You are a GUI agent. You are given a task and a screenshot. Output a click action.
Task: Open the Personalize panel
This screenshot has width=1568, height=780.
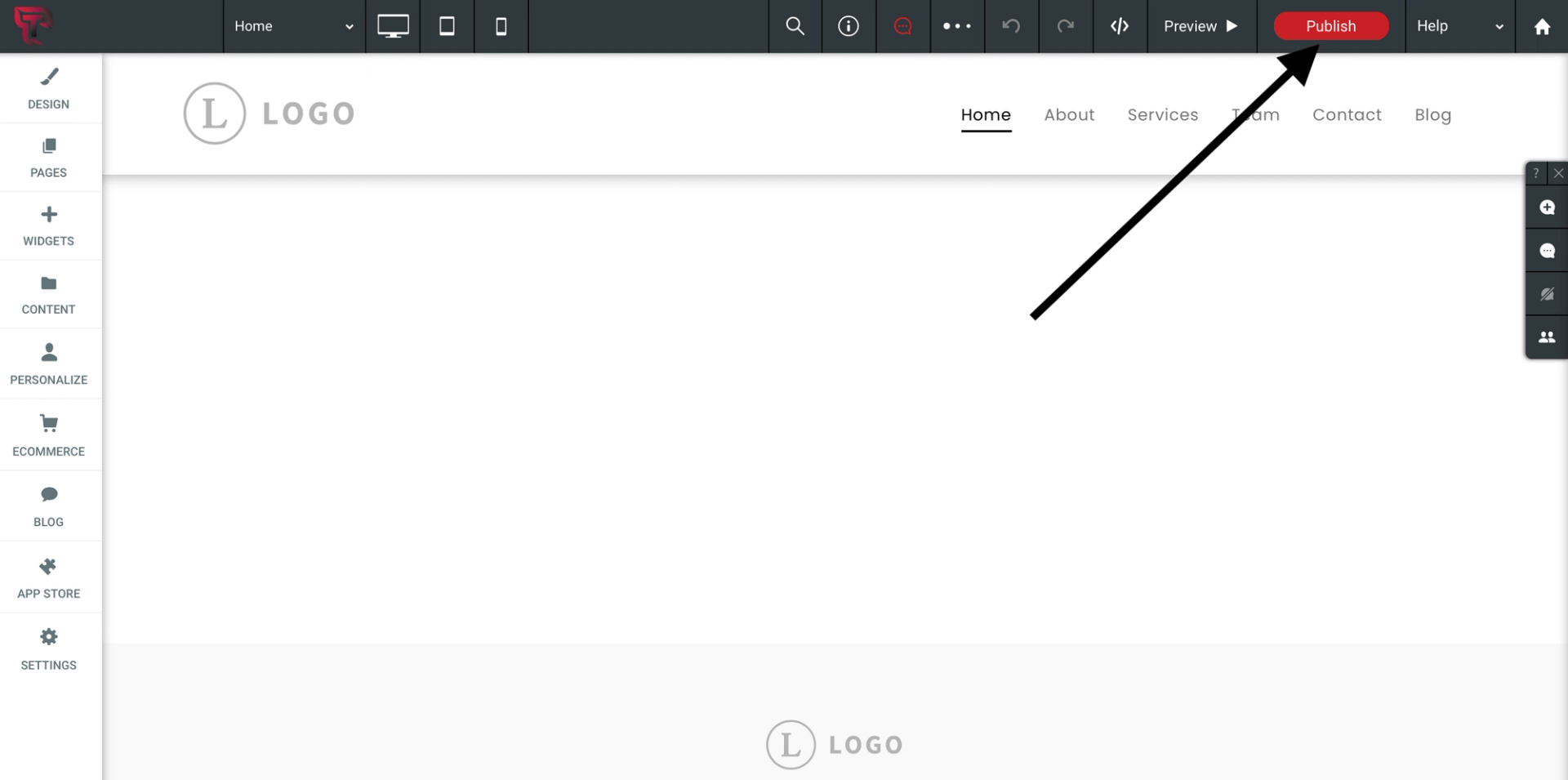pos(49,364)
